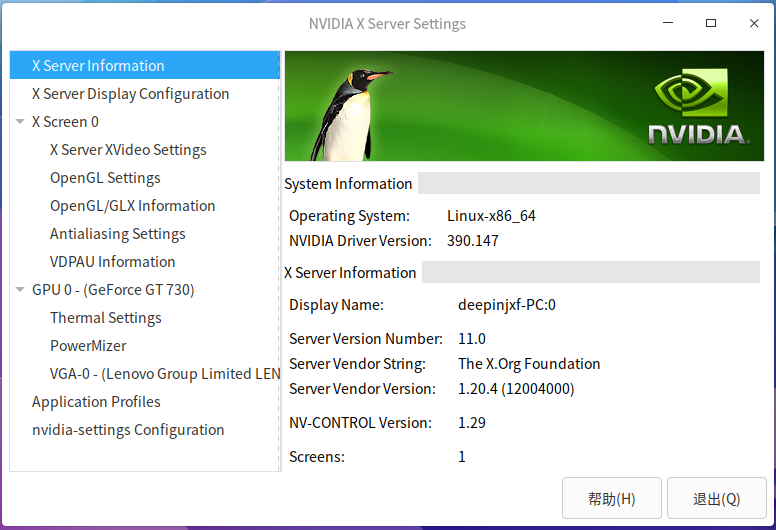Open Antialiasing Settings
Screen dimensions: 776x530
117,234
